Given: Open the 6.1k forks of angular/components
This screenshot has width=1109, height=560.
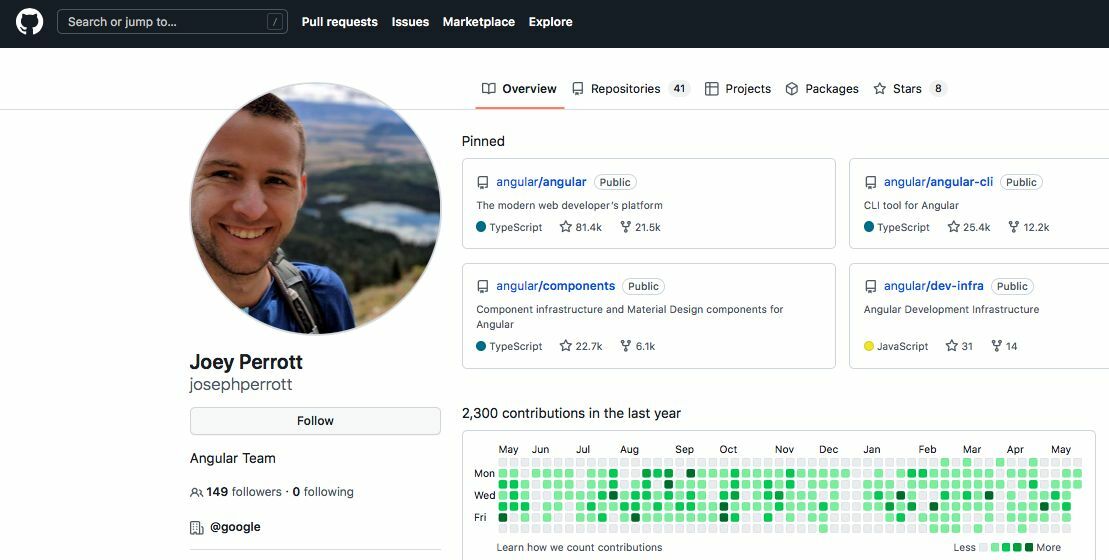Looking at the screenshot, I should coord(637,346).
